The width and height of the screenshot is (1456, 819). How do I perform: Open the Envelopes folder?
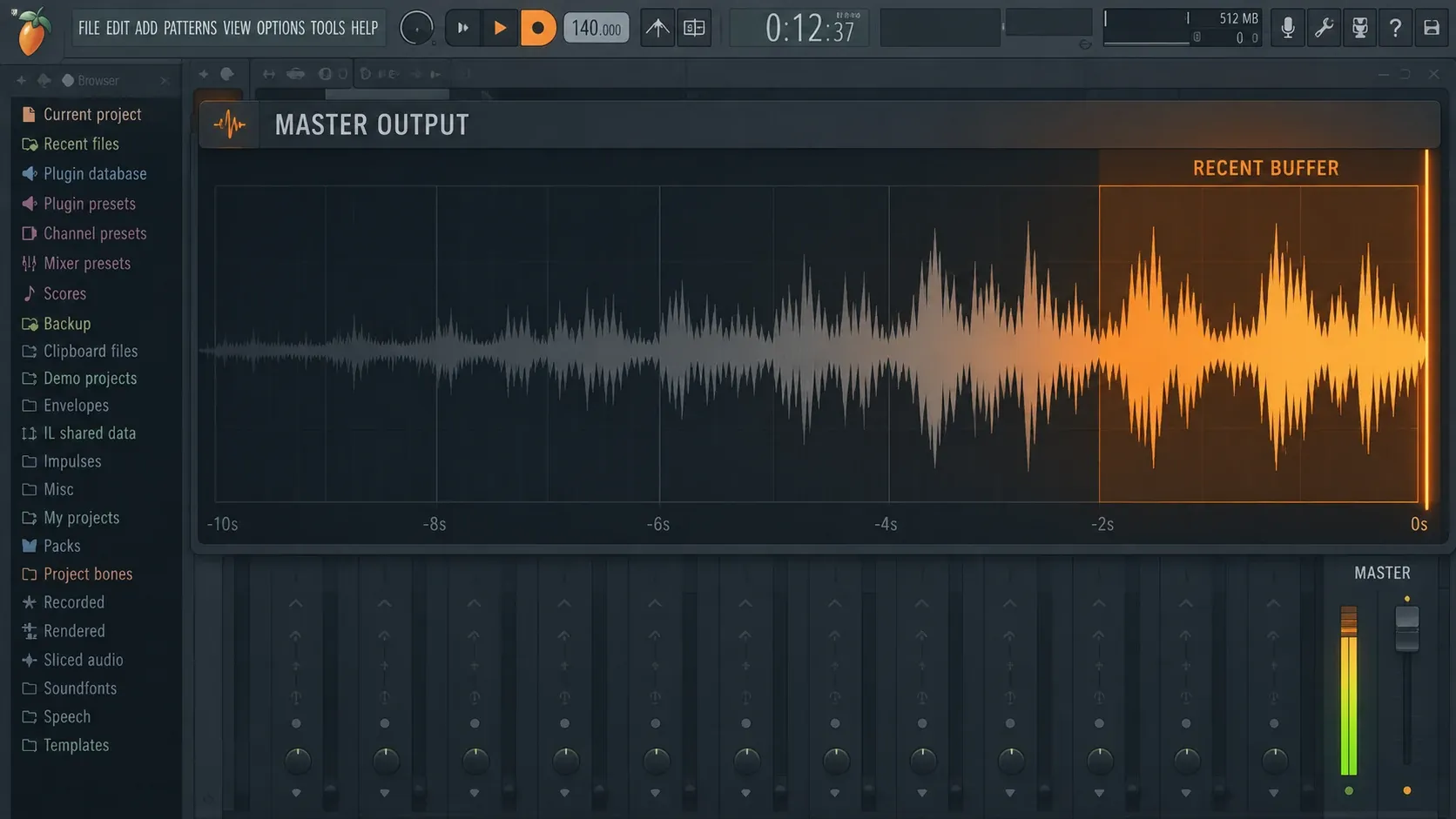[65, 406]
